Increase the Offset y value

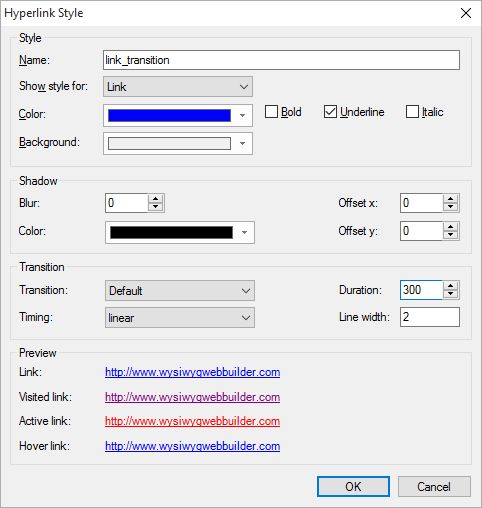point(450,227)
